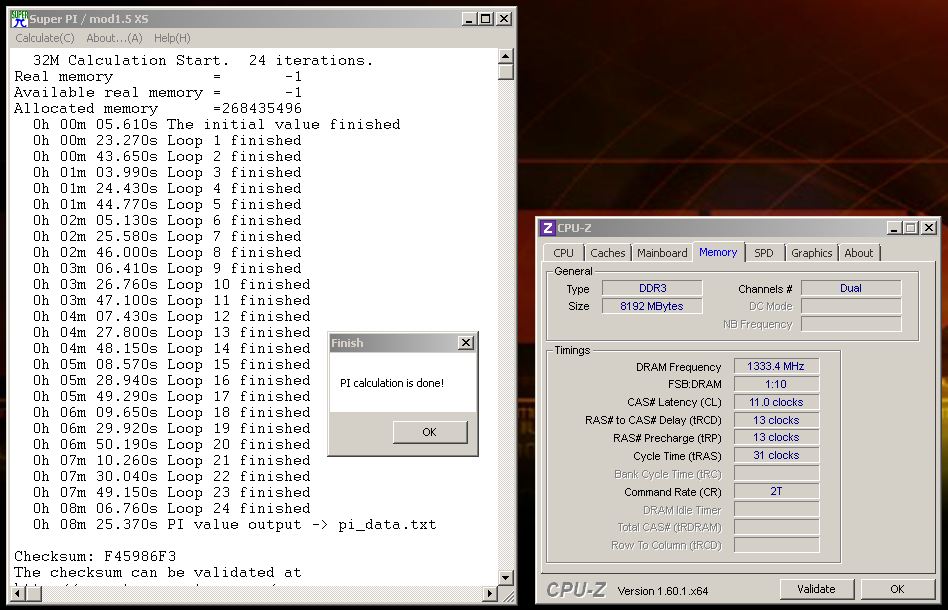This screenshot has height=610, width=948.
Task: Close the Finish dialog with X
Action: tap(466, 343)
